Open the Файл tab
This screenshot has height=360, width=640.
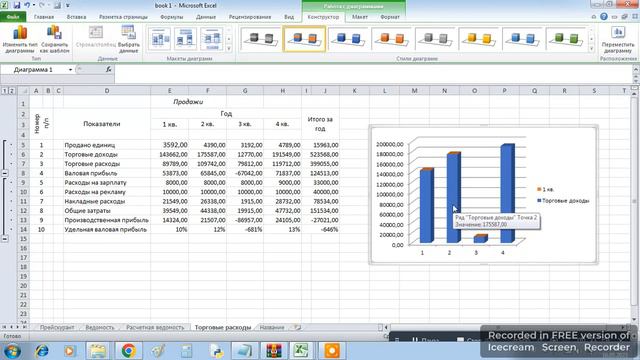[13, 17]
